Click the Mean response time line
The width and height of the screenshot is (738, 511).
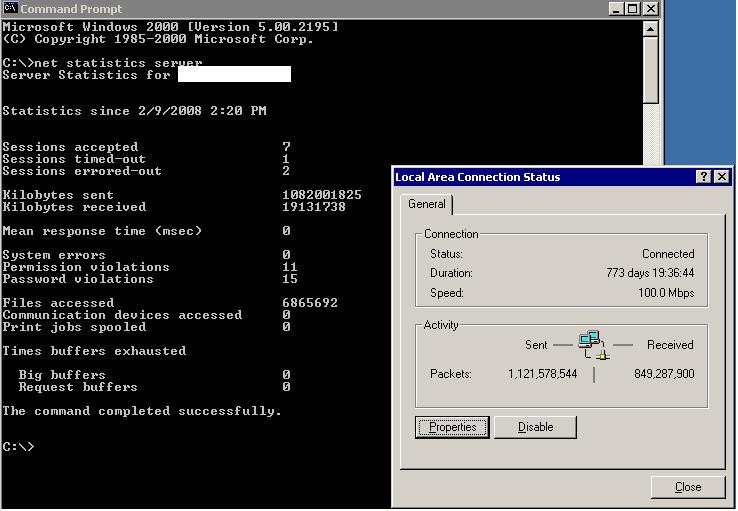[x=146, y=231]
